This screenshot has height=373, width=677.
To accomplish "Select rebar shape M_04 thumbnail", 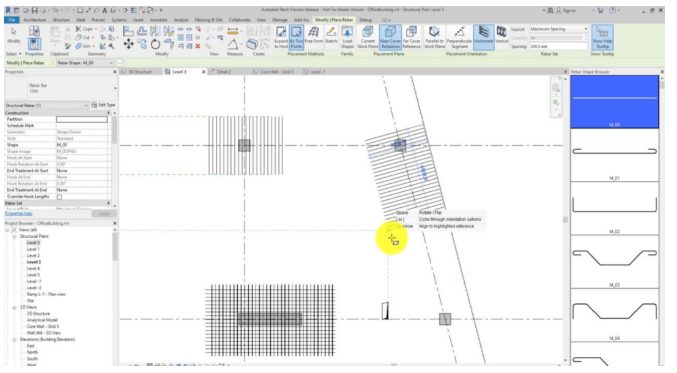I will point(614,316).
